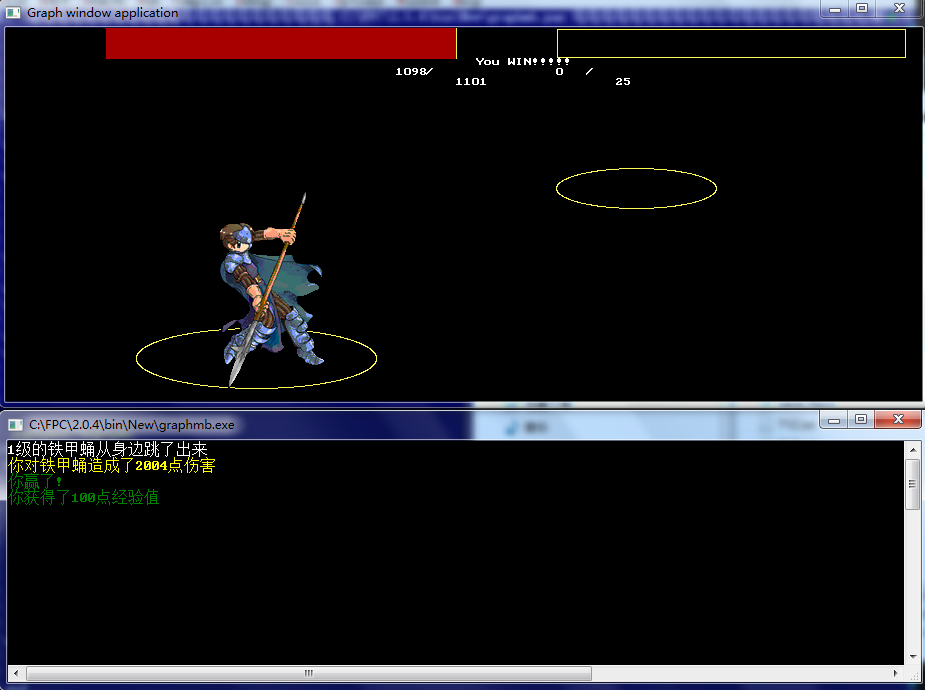Viewport: 925px width, 690px height.
Task: Click the graphmb.exe console window icon
Action: pyautogui.click(x=15, y=425)
